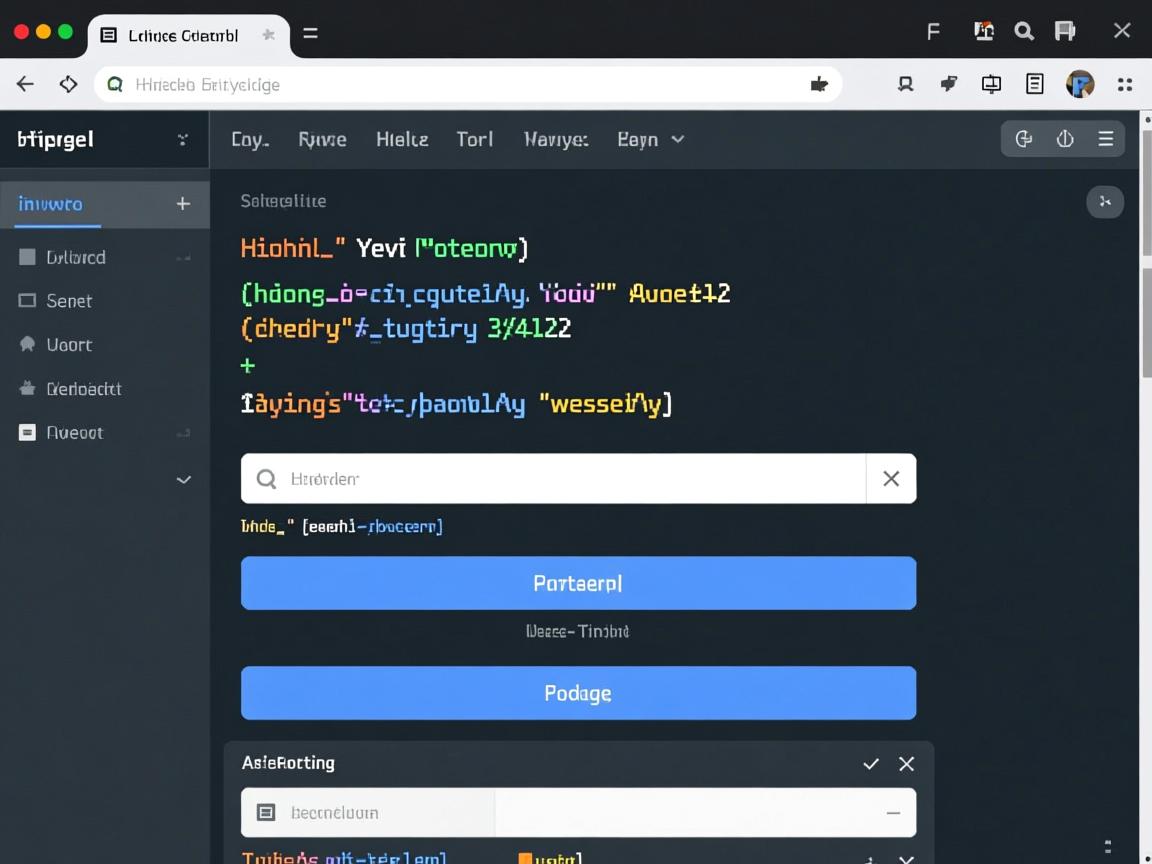Click the half-circle contrast toggle icon
This screenshot has height=864, width=1152.
click(x=1065, y=139)
